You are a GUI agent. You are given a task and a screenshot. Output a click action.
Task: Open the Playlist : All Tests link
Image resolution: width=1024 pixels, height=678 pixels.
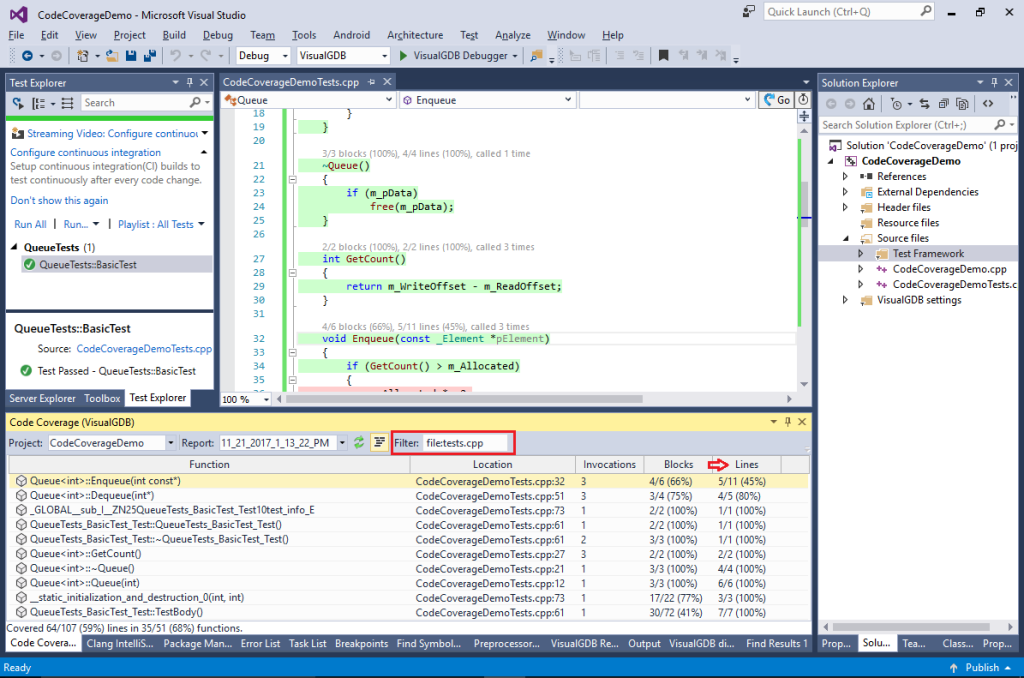[x=156, y=224]
